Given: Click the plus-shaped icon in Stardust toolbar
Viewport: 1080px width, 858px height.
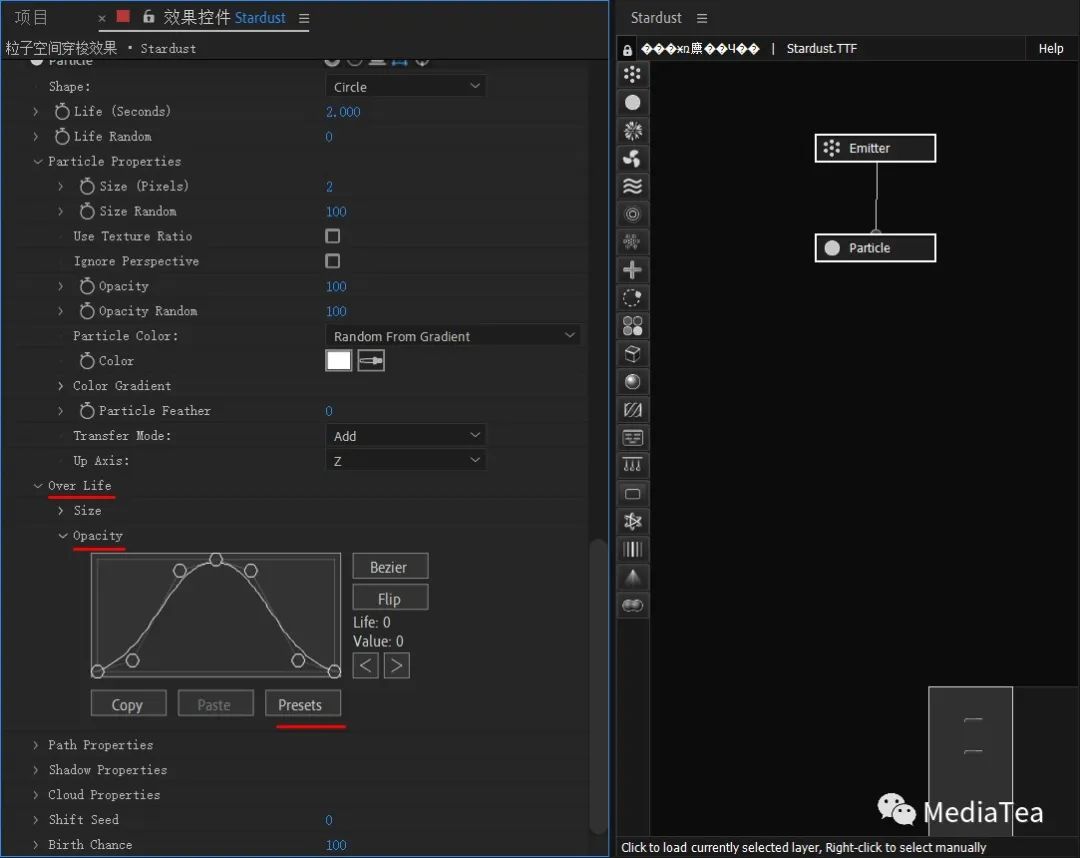Looking at the screenshot, I should coord(632,270).
